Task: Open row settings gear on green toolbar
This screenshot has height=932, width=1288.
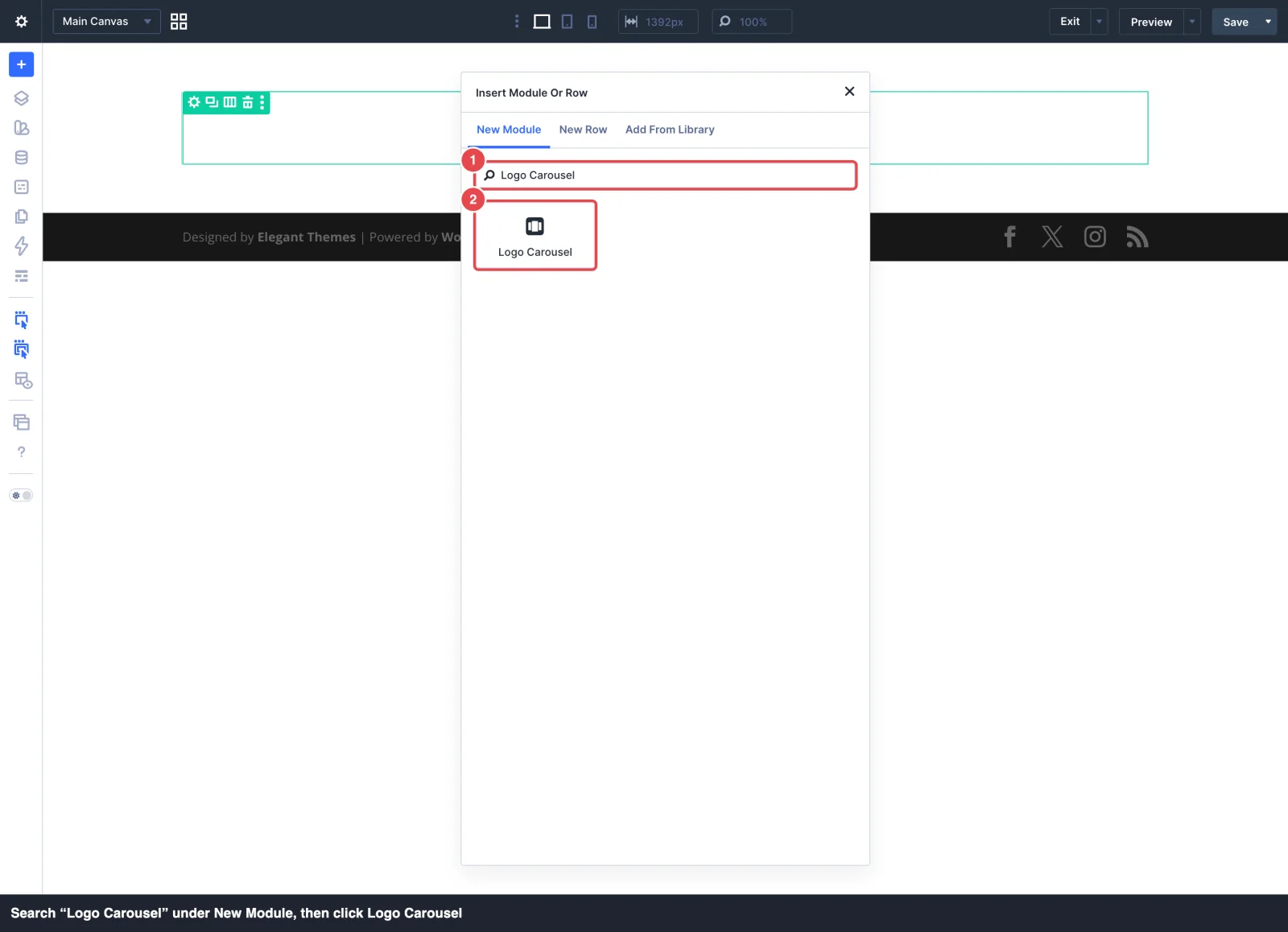Action: pyautogui.click(x=194, y=102)
